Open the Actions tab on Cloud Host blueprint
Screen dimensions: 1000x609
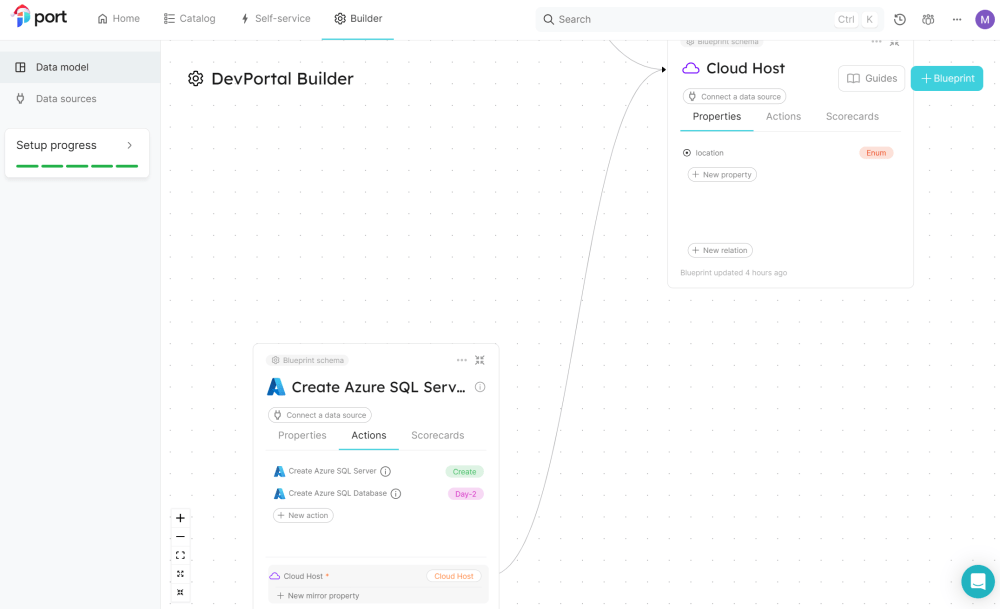[783, 116]
